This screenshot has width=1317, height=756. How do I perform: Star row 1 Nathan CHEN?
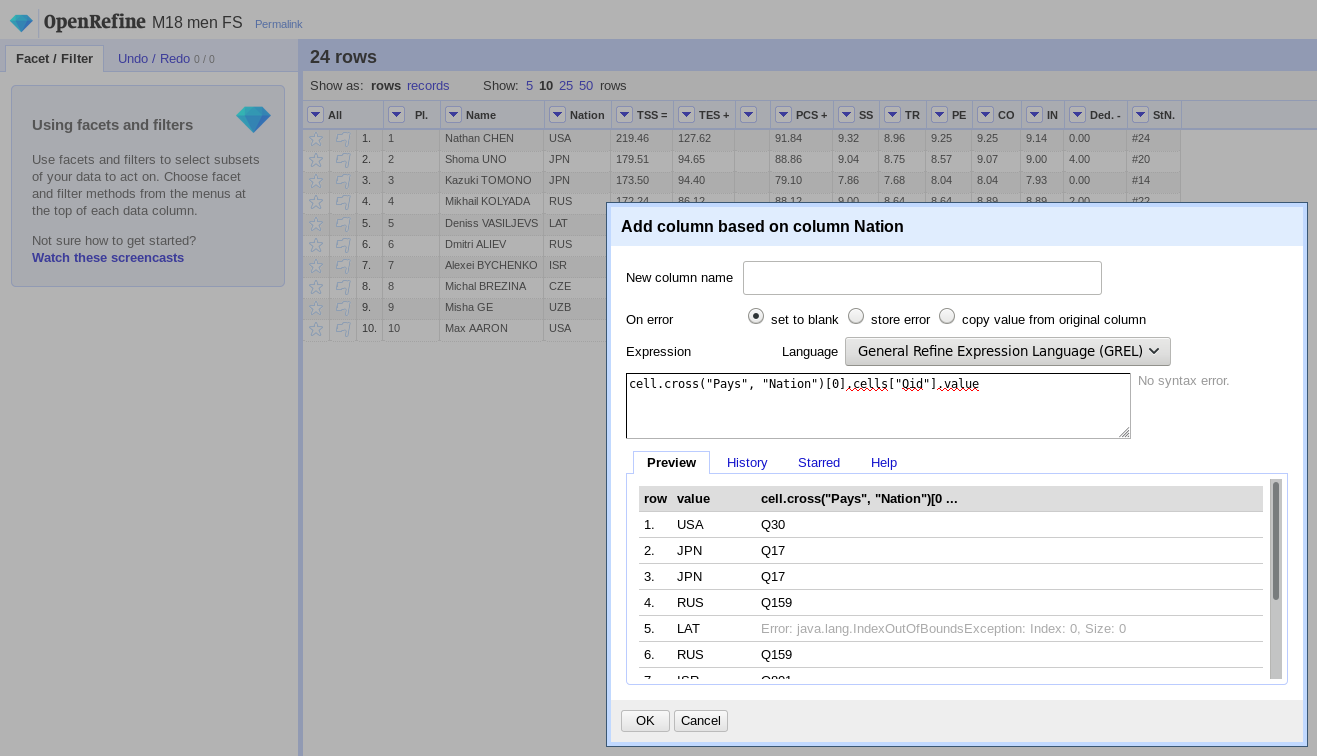pyautogui.click(x=316, y=139)
